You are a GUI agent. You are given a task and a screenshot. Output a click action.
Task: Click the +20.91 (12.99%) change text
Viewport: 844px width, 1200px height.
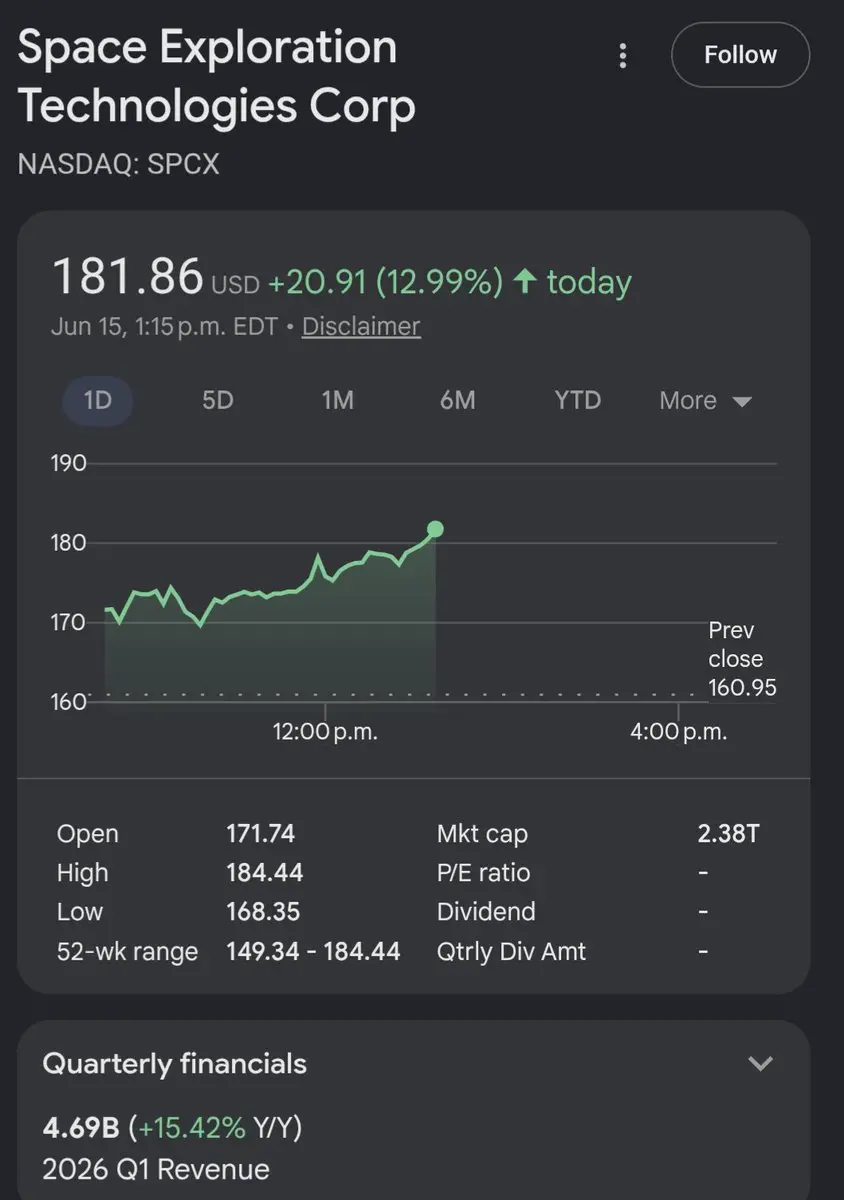[385, 283]
